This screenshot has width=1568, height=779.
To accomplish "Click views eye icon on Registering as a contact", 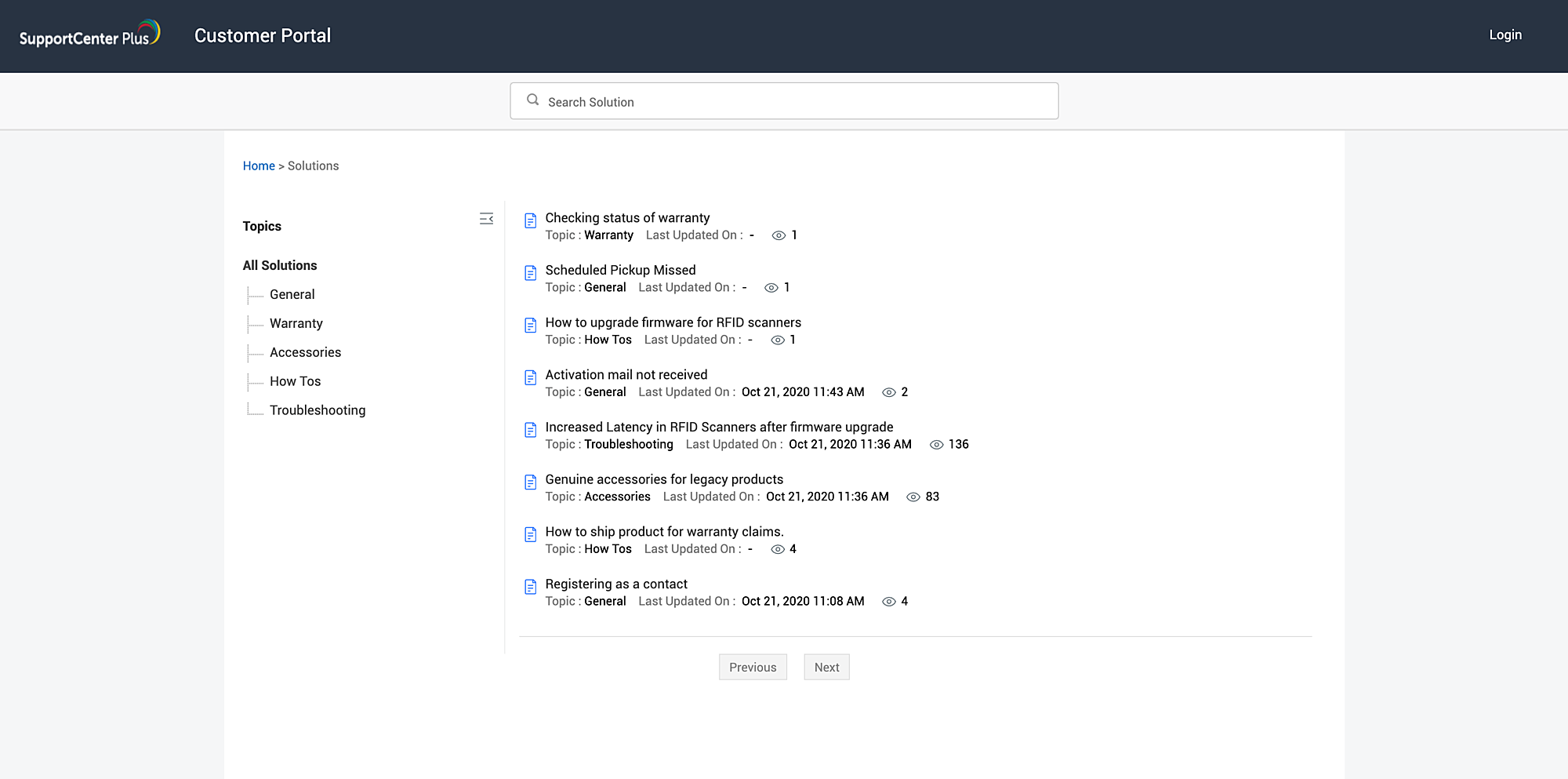I will coord(889,602).
